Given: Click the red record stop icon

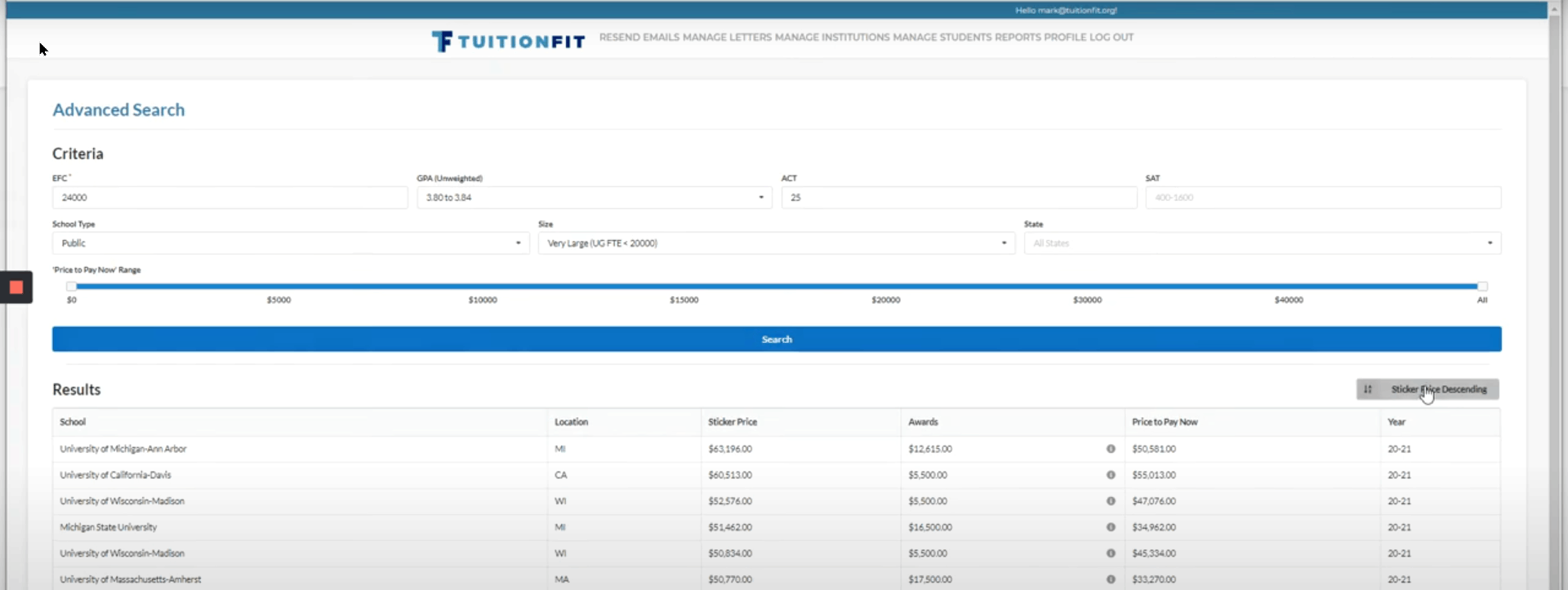Looking at the screenshot, I should tap(16, 287).
